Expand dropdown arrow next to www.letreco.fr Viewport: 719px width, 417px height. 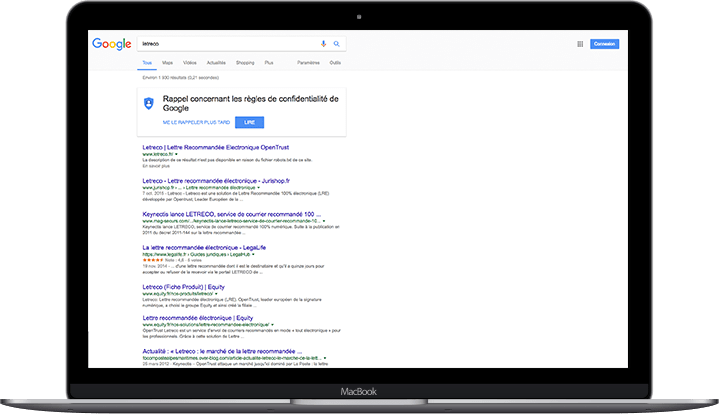[x=176, y=154]
